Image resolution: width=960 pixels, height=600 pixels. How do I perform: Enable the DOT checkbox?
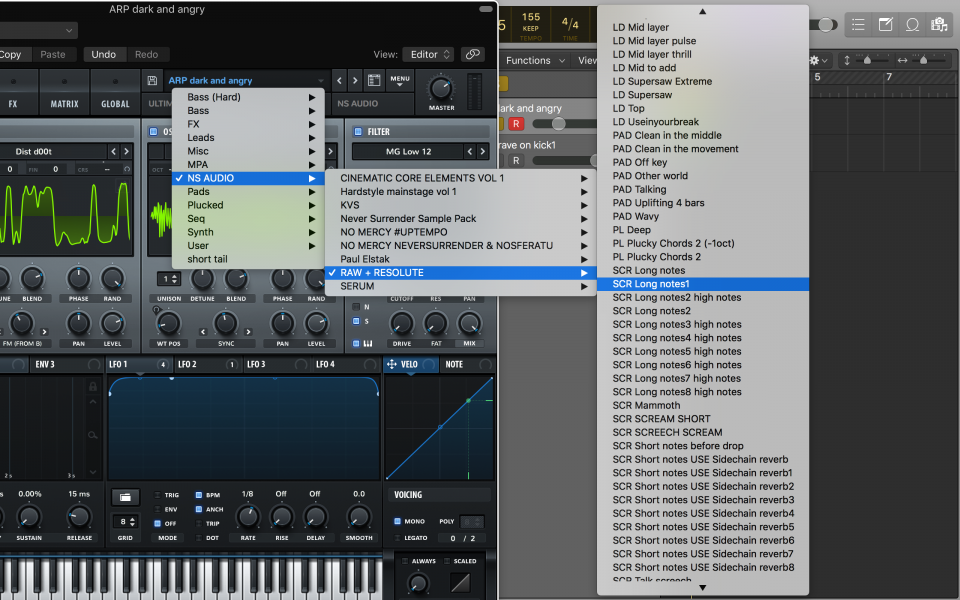[198, 538]
